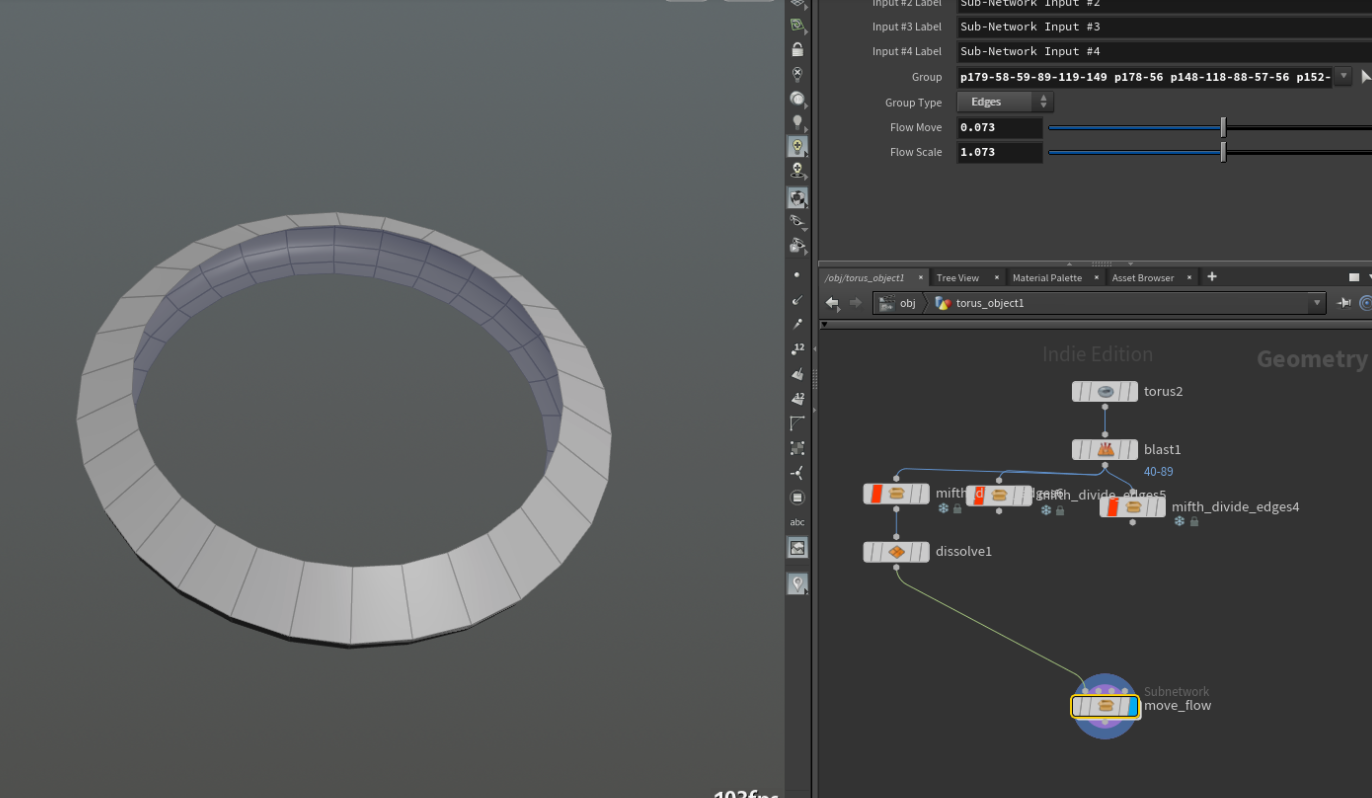Switch to the Tree View tab
Screen dimensions: 1372x798
click(x=958, y=277)
